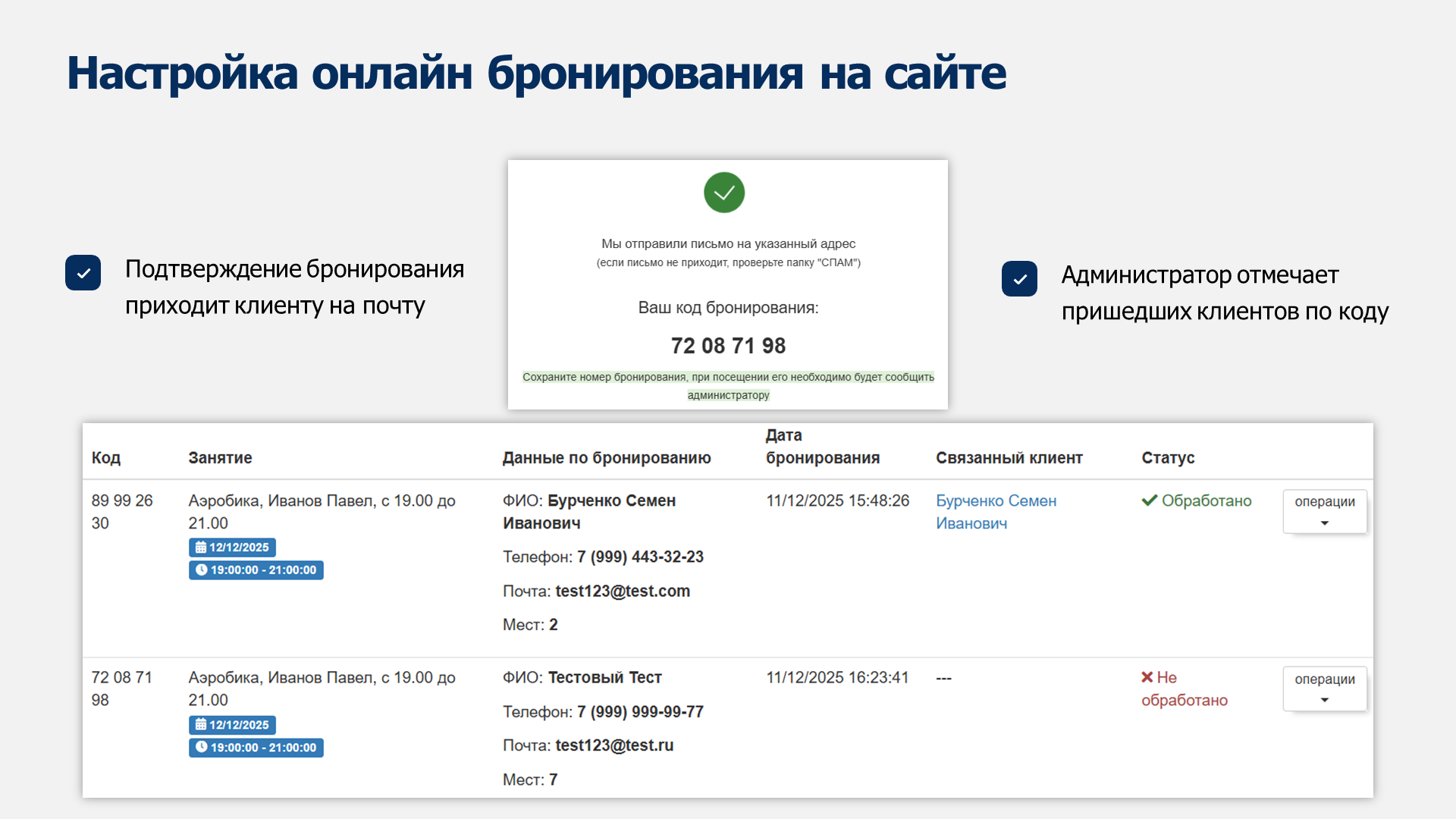The image size is (1456, 819).
Task: Click 'Не обработано' status text
Action: point(1185,689)
